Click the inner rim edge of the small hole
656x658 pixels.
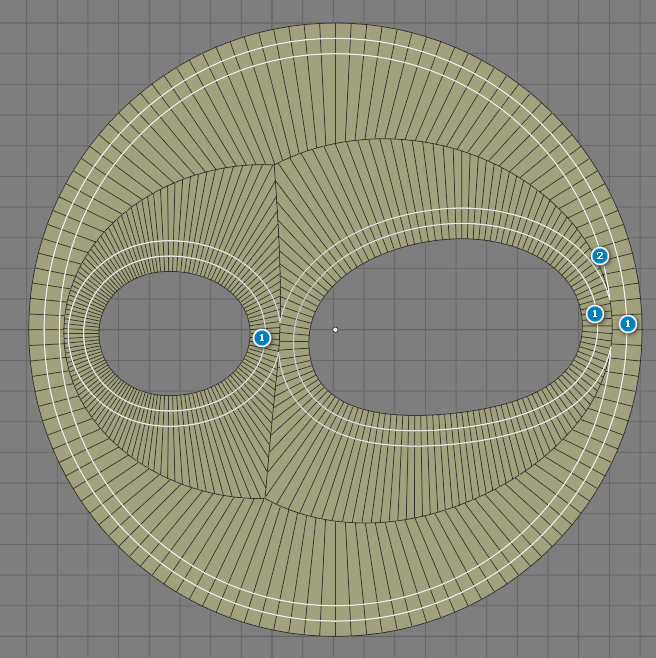[170, 272]
